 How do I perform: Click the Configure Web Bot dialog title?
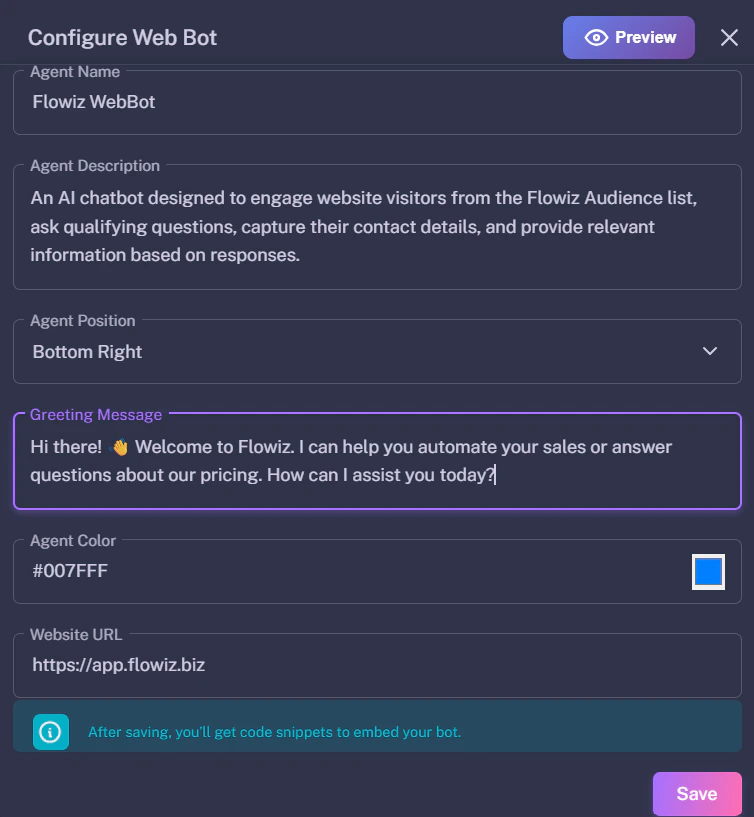click(x=122, y=38)
